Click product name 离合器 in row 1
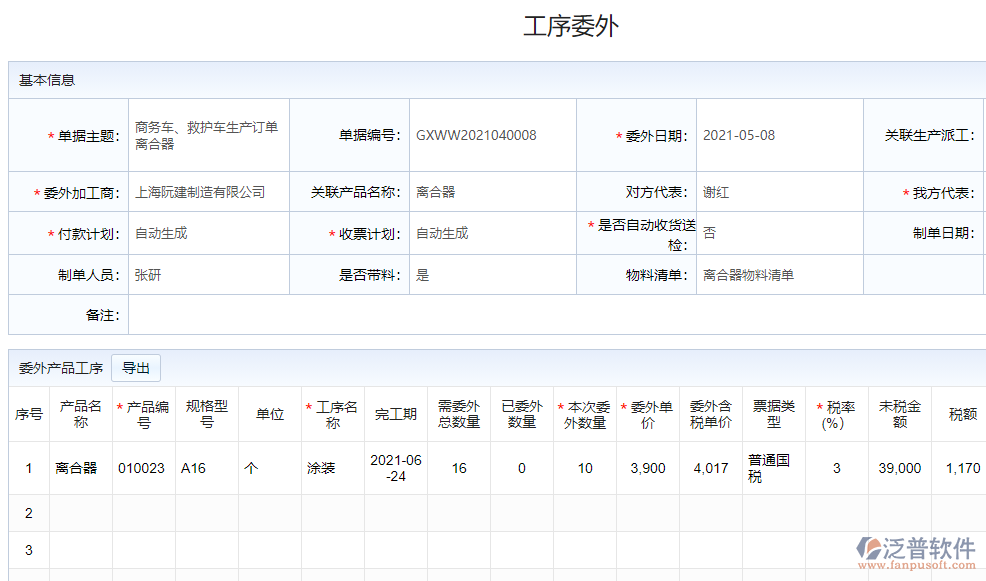986x581 pixels. [80, 466]
